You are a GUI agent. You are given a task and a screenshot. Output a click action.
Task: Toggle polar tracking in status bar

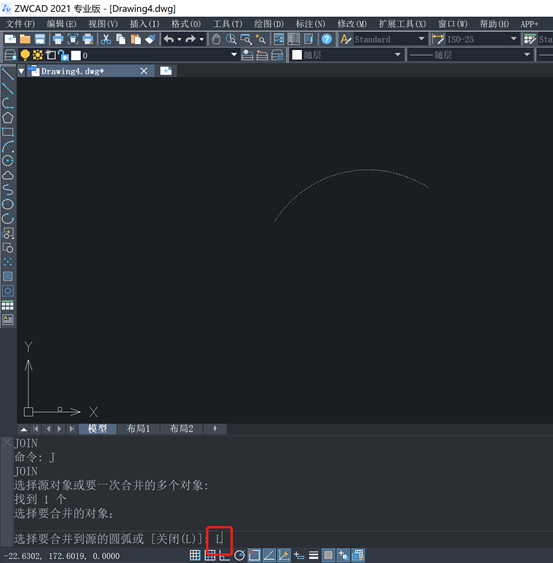coord(240,555)
